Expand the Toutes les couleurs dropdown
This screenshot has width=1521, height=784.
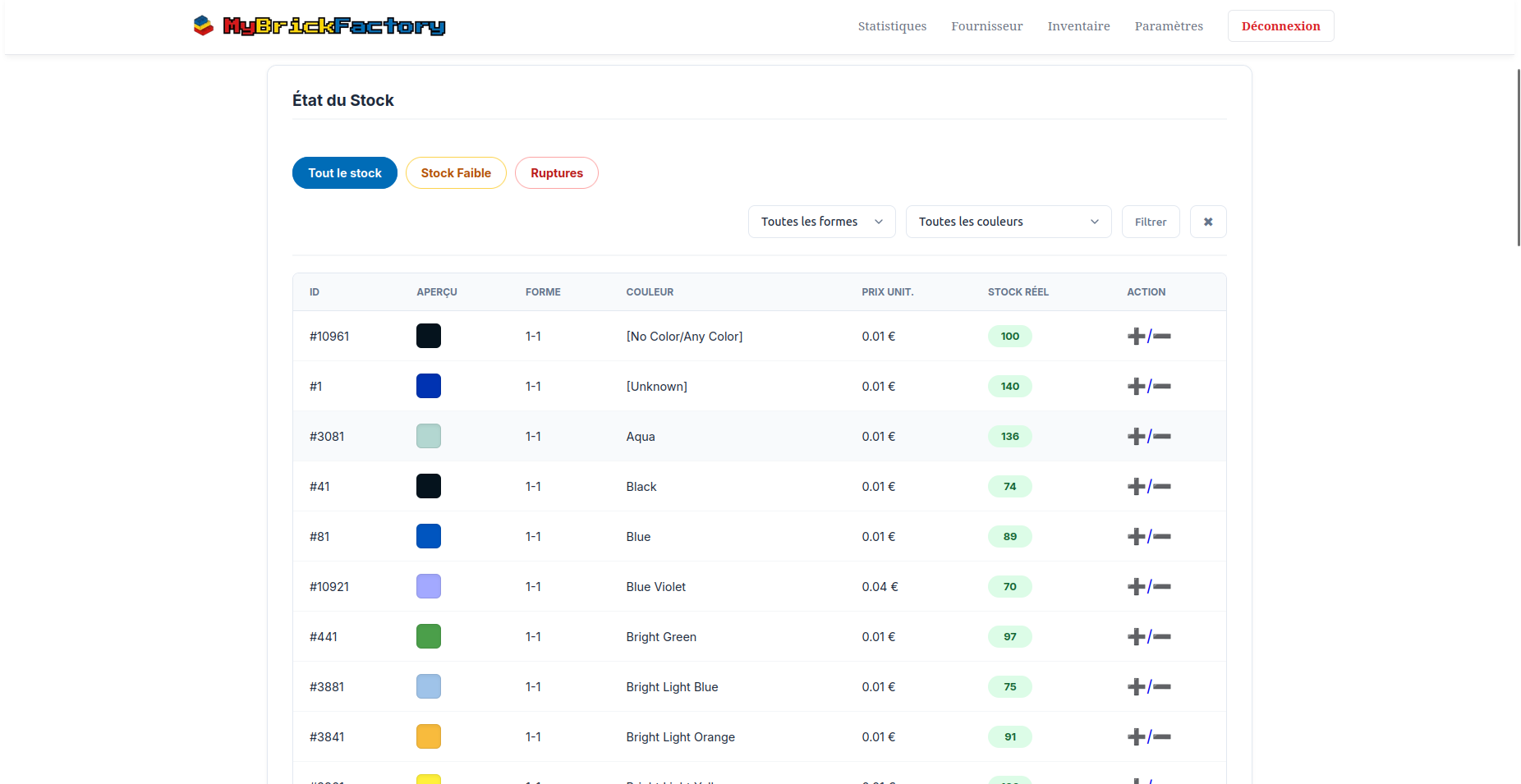pos(1008,222)
